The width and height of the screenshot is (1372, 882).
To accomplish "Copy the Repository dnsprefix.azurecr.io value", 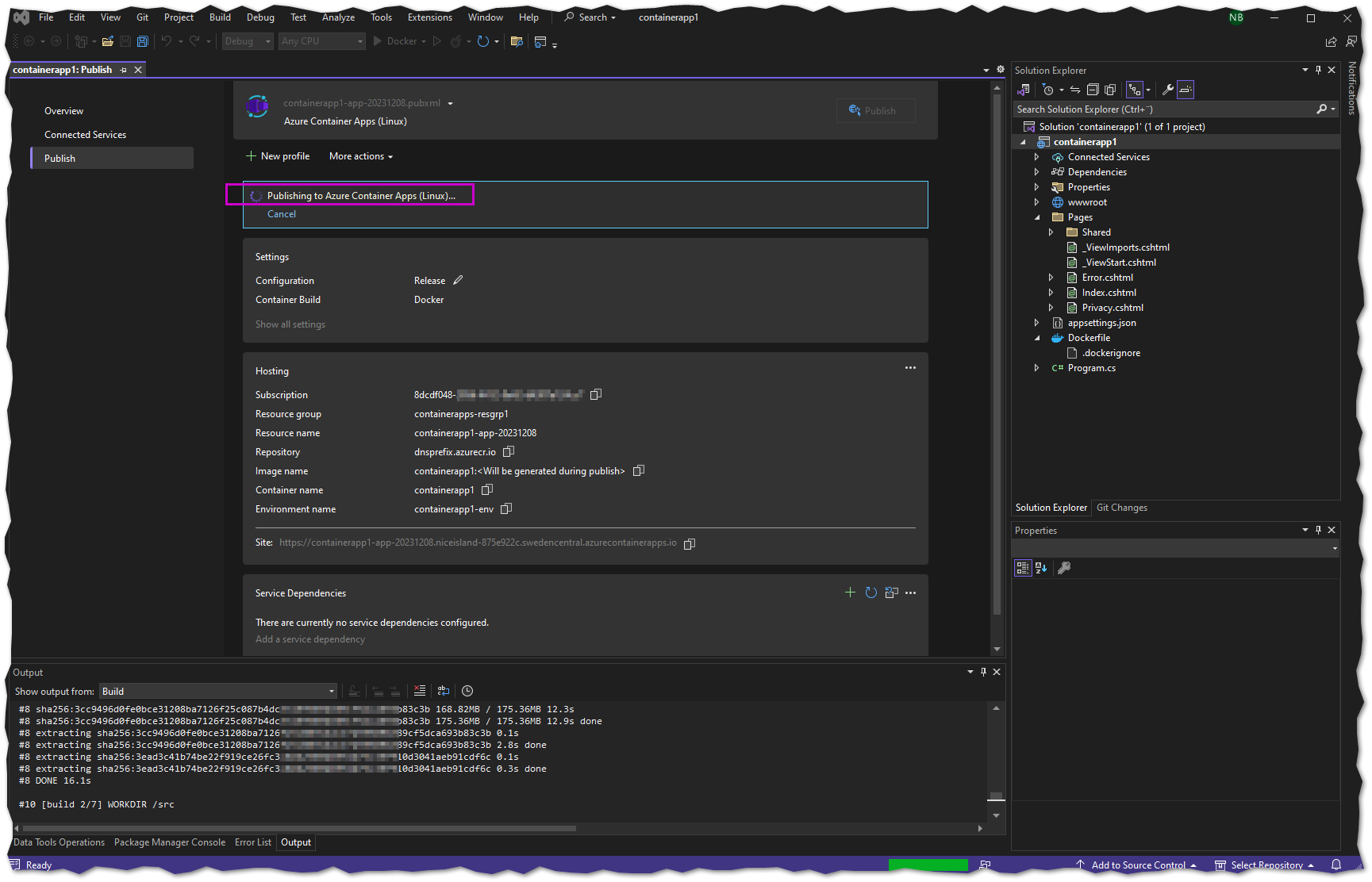I will [509, 451].
